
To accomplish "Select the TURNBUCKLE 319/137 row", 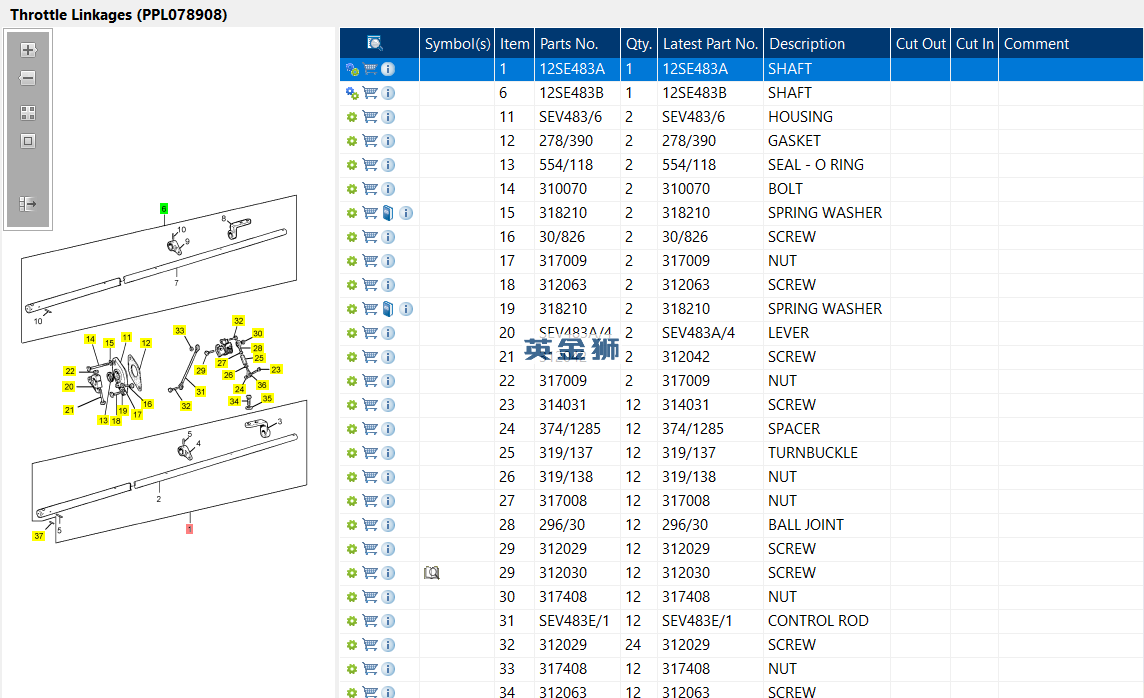I will pyautogui.click(x=812, y=453).
